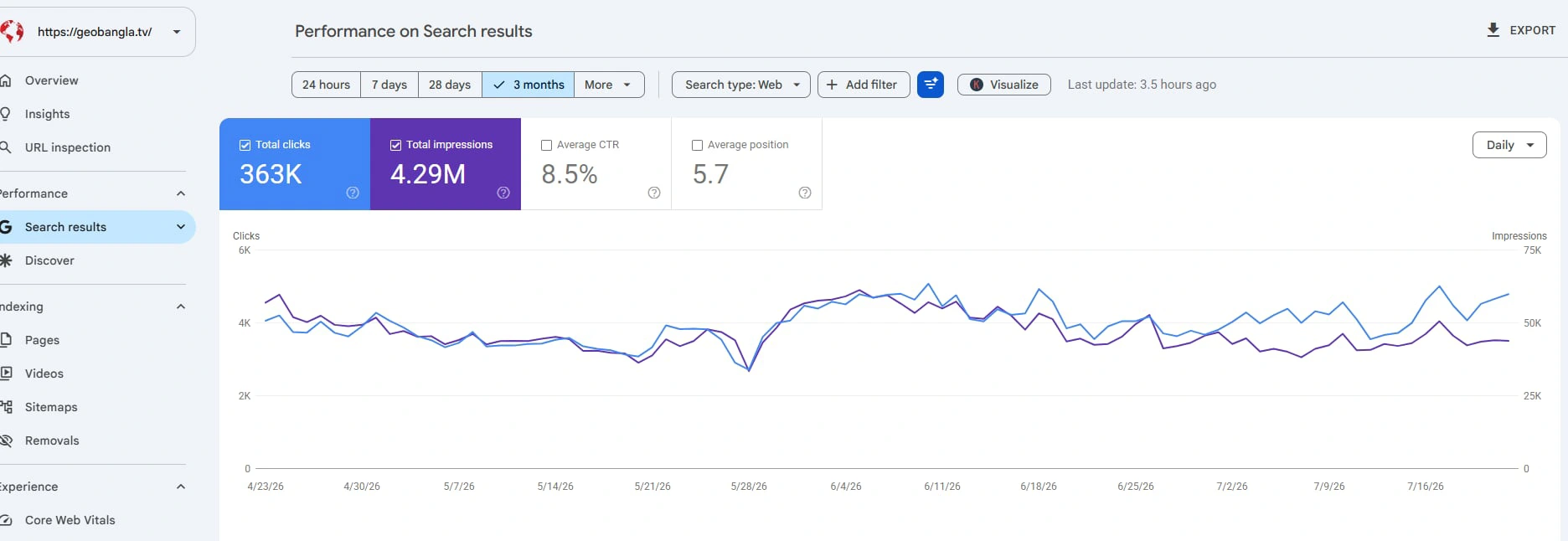Select the 28 days date range
The image size is (1568, 541).
(x=450, y=85)
